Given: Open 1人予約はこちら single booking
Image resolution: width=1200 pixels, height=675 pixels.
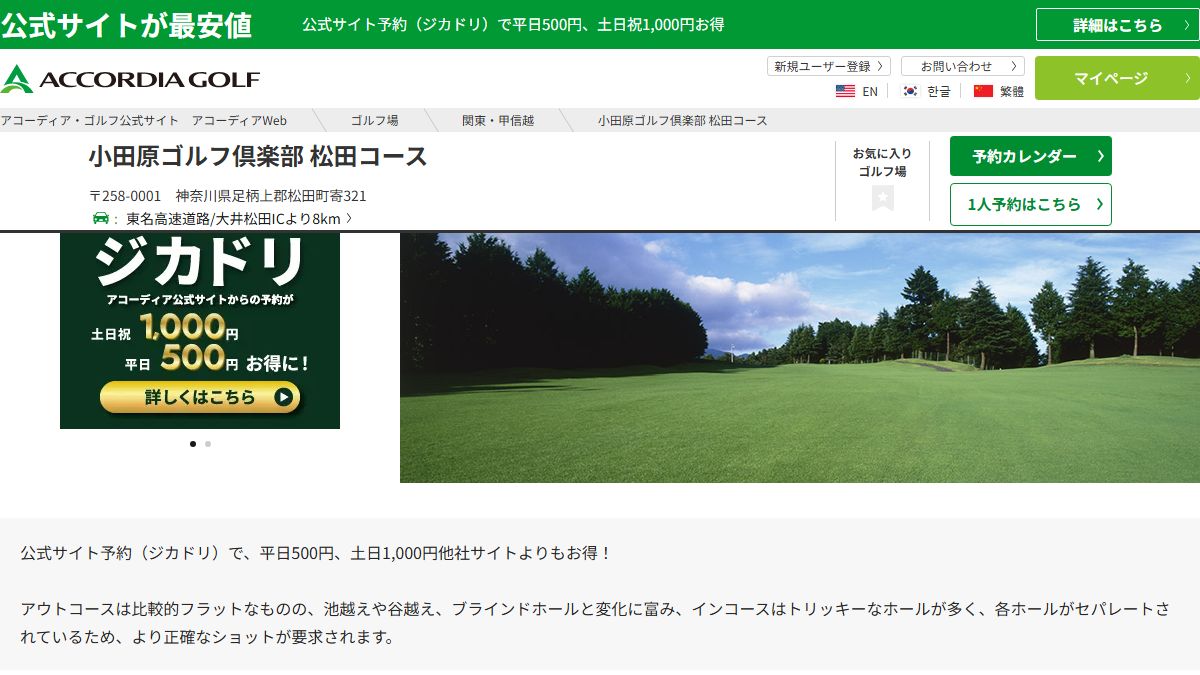Looking at the screenshot, I should pos(1030,204).
